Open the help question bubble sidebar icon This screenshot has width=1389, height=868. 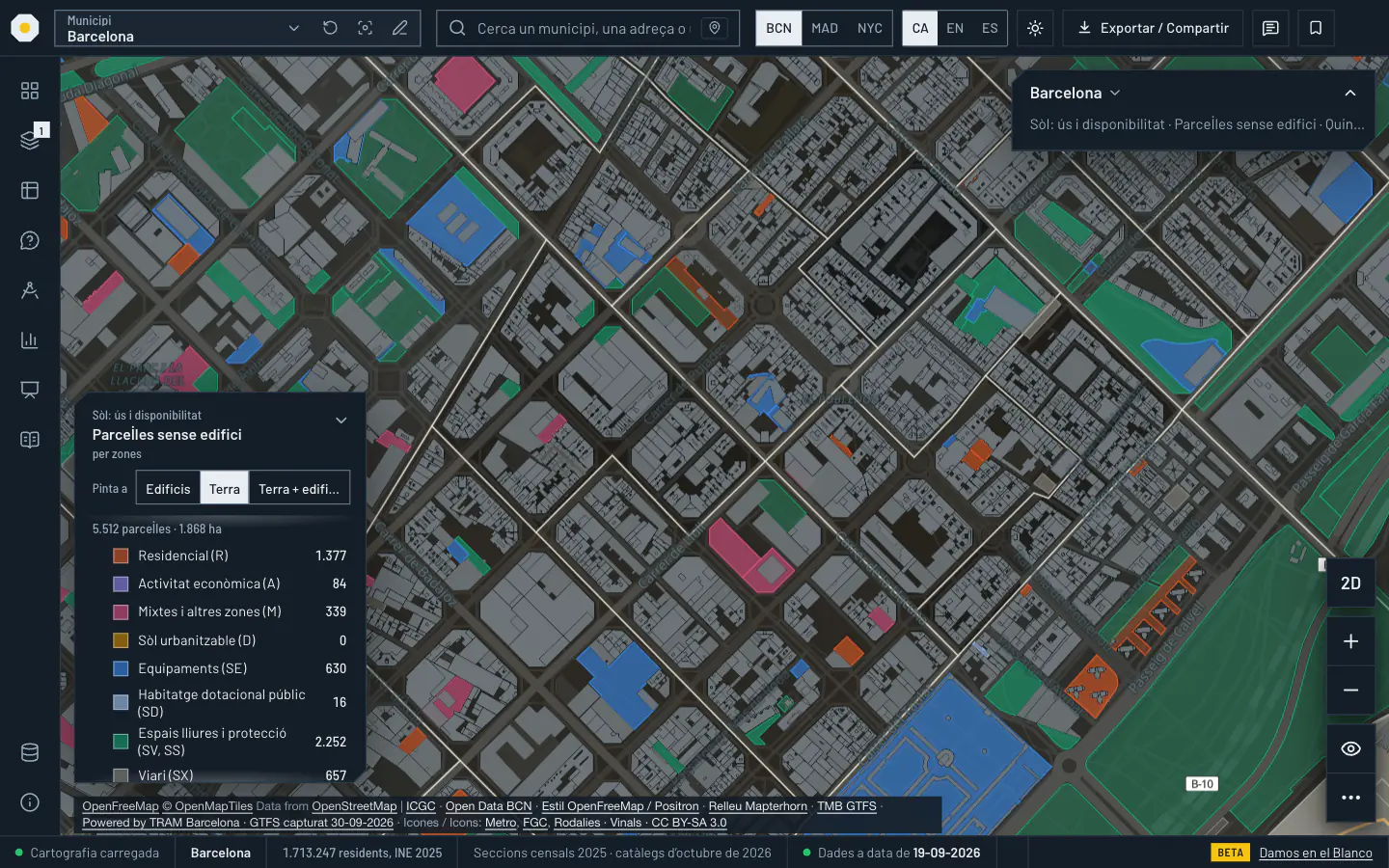[30, 240]
